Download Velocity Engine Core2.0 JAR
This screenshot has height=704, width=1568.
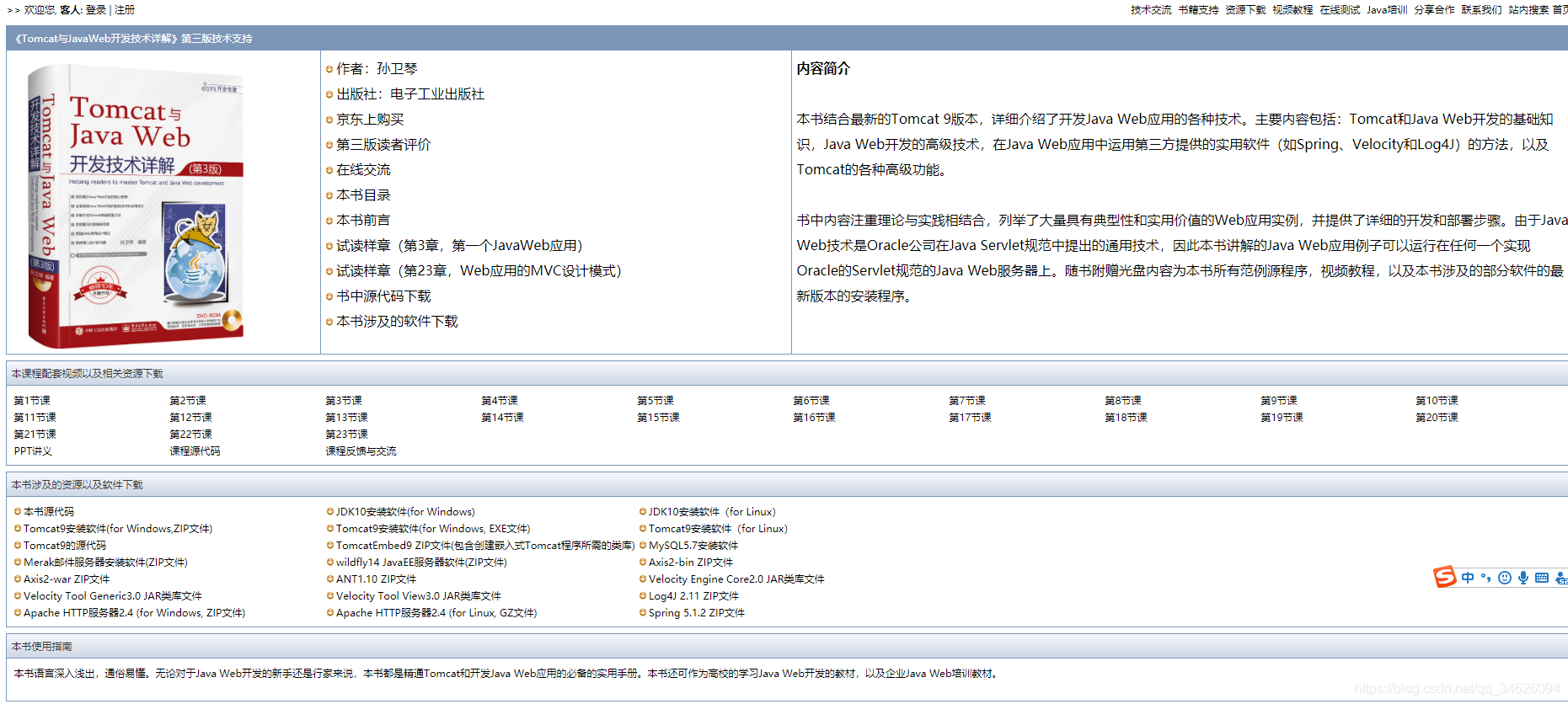pos(736,579)
